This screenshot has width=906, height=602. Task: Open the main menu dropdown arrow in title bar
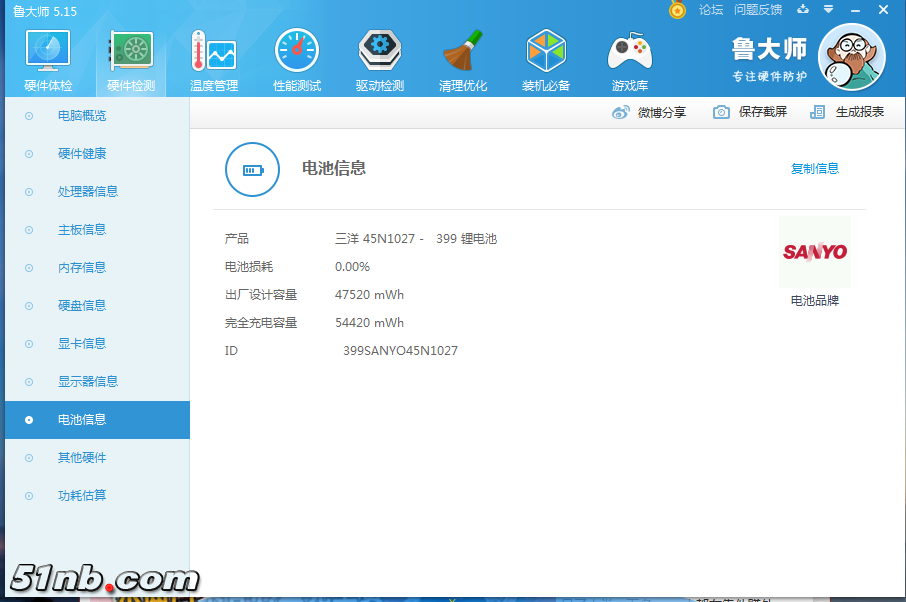point(828,10)
